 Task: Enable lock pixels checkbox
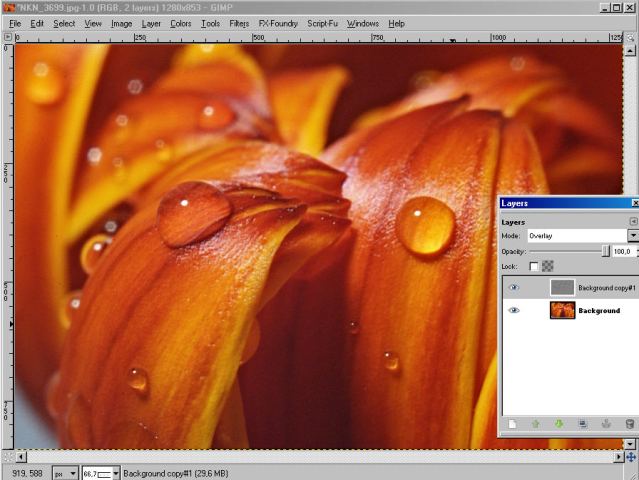533,266
